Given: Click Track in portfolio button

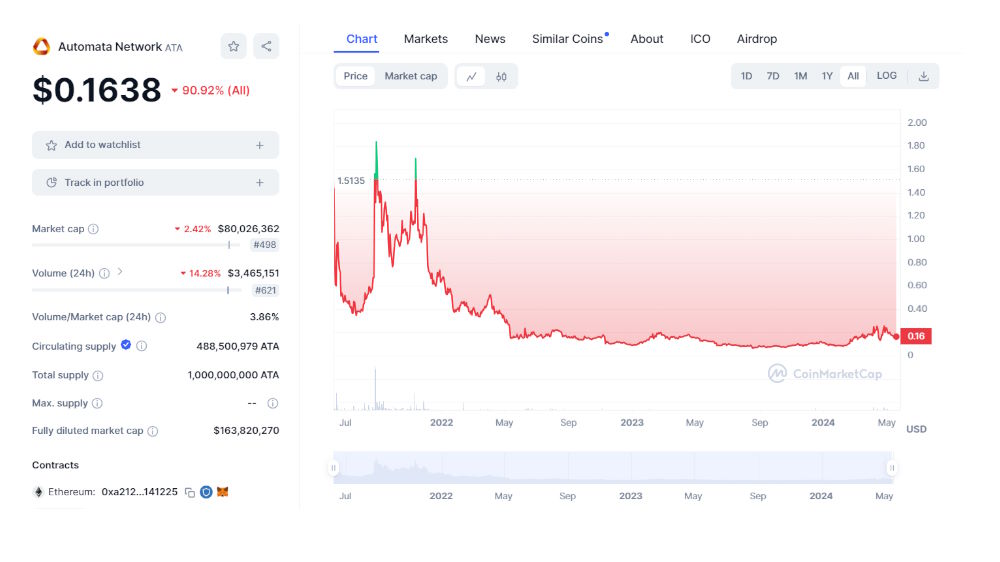Looking at the screenshot, I should [x=156, y=183].
